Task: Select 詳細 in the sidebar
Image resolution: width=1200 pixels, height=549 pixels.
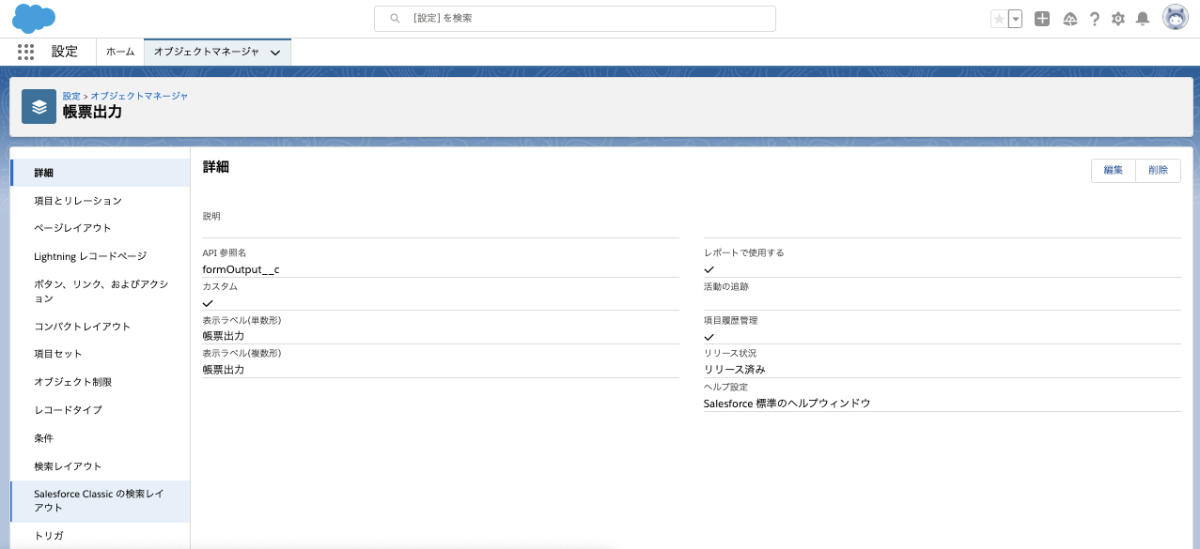Action: tap(100, 173)
